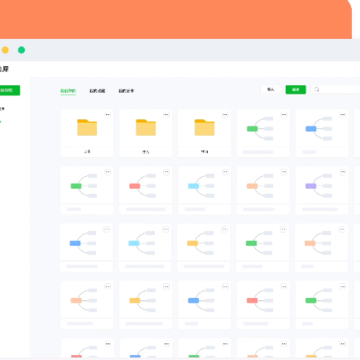This screenshot has height=360, width=360.
Task: Click the ellipsis on the fourth-row peach mind map
Action: pyautogui.click(x=108, y=286)
